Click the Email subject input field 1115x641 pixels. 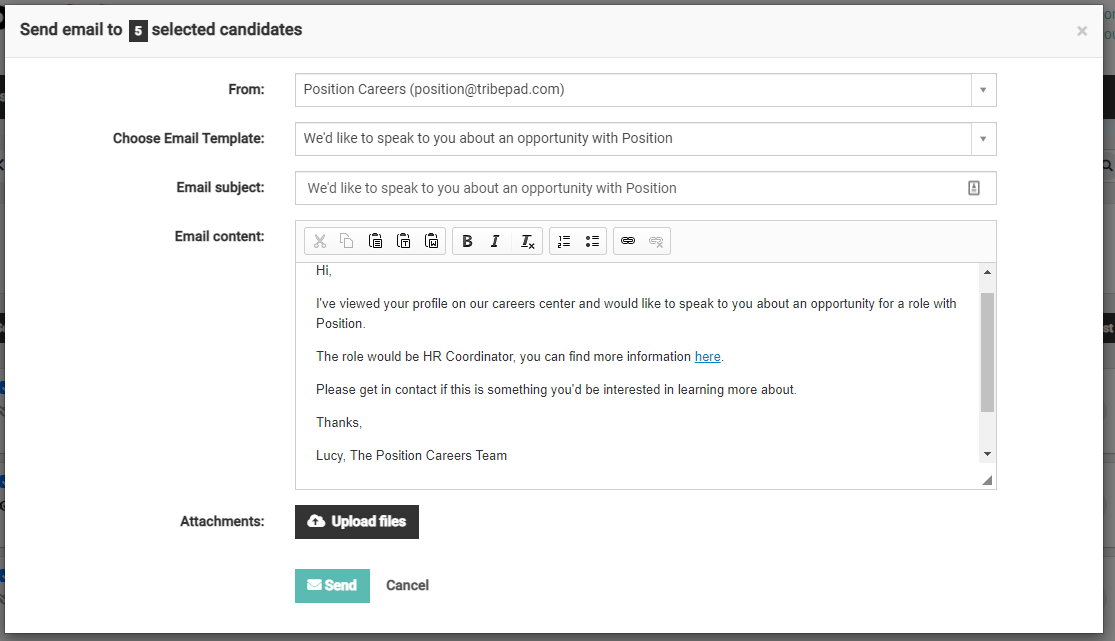pos(630,188)
